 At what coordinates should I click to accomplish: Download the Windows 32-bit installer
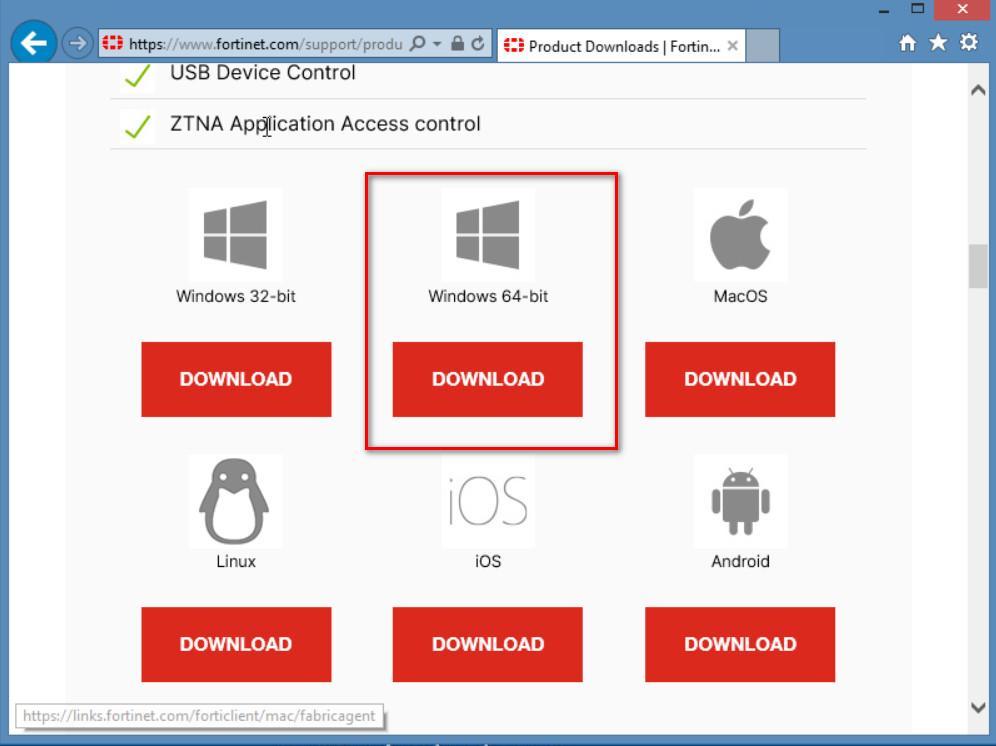point(236,379)
